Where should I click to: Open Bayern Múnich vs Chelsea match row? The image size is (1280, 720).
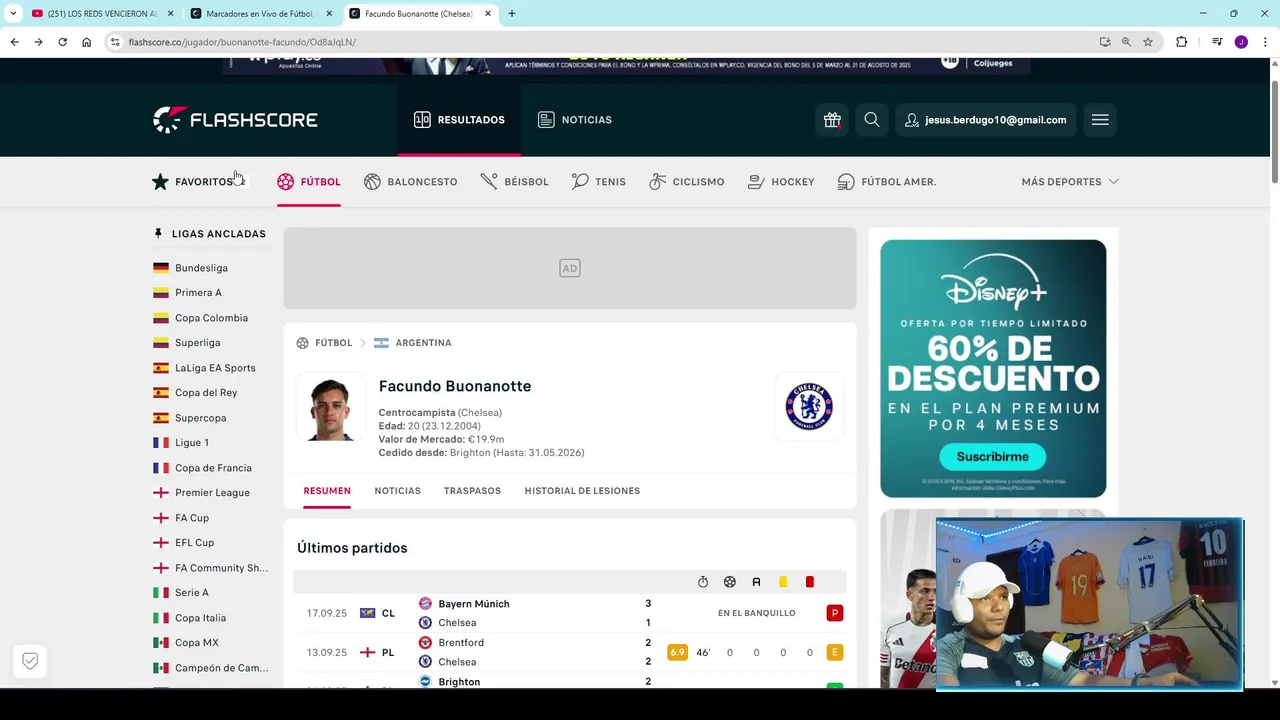(x=570, y=613)
